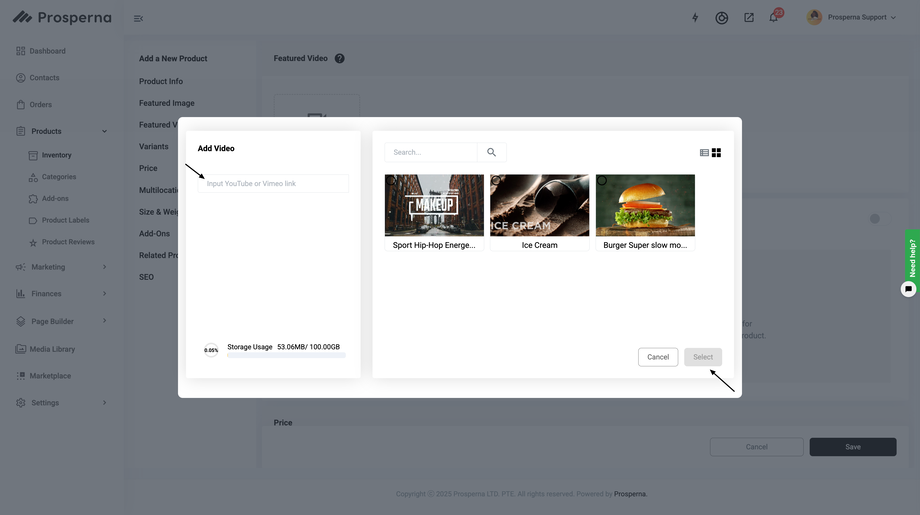Image resolution: width=920 pixels, height=515 pixels.
Task: Click the 0.05% storage usage circle
Action: (x=211, y=350)
